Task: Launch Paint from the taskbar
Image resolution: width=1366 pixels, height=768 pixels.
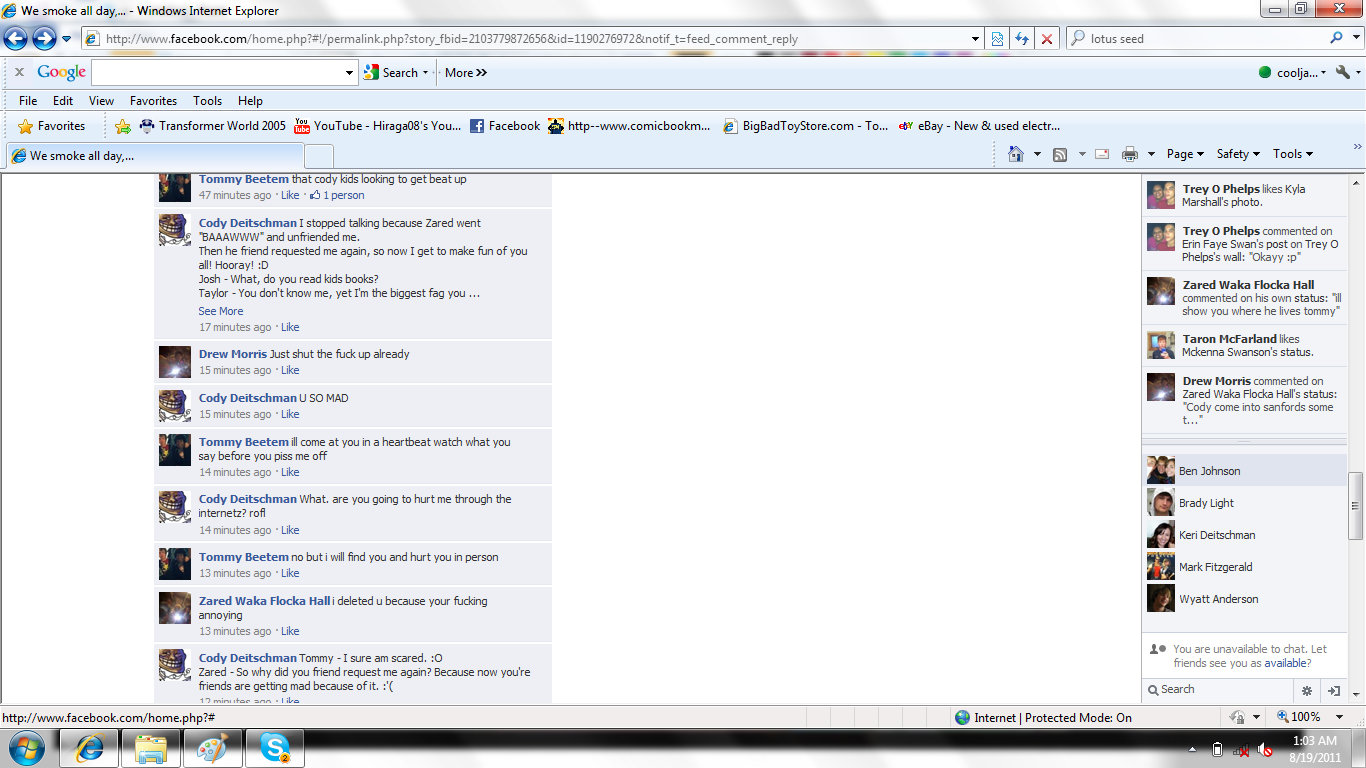Action: coord(212,748)
